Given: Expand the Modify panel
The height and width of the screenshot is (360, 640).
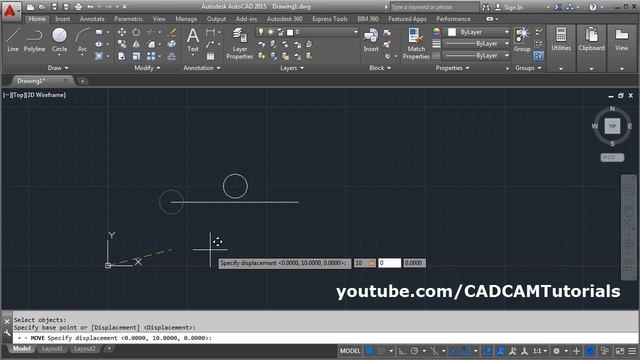Looking at the screenshot, I should click(147, 68).
